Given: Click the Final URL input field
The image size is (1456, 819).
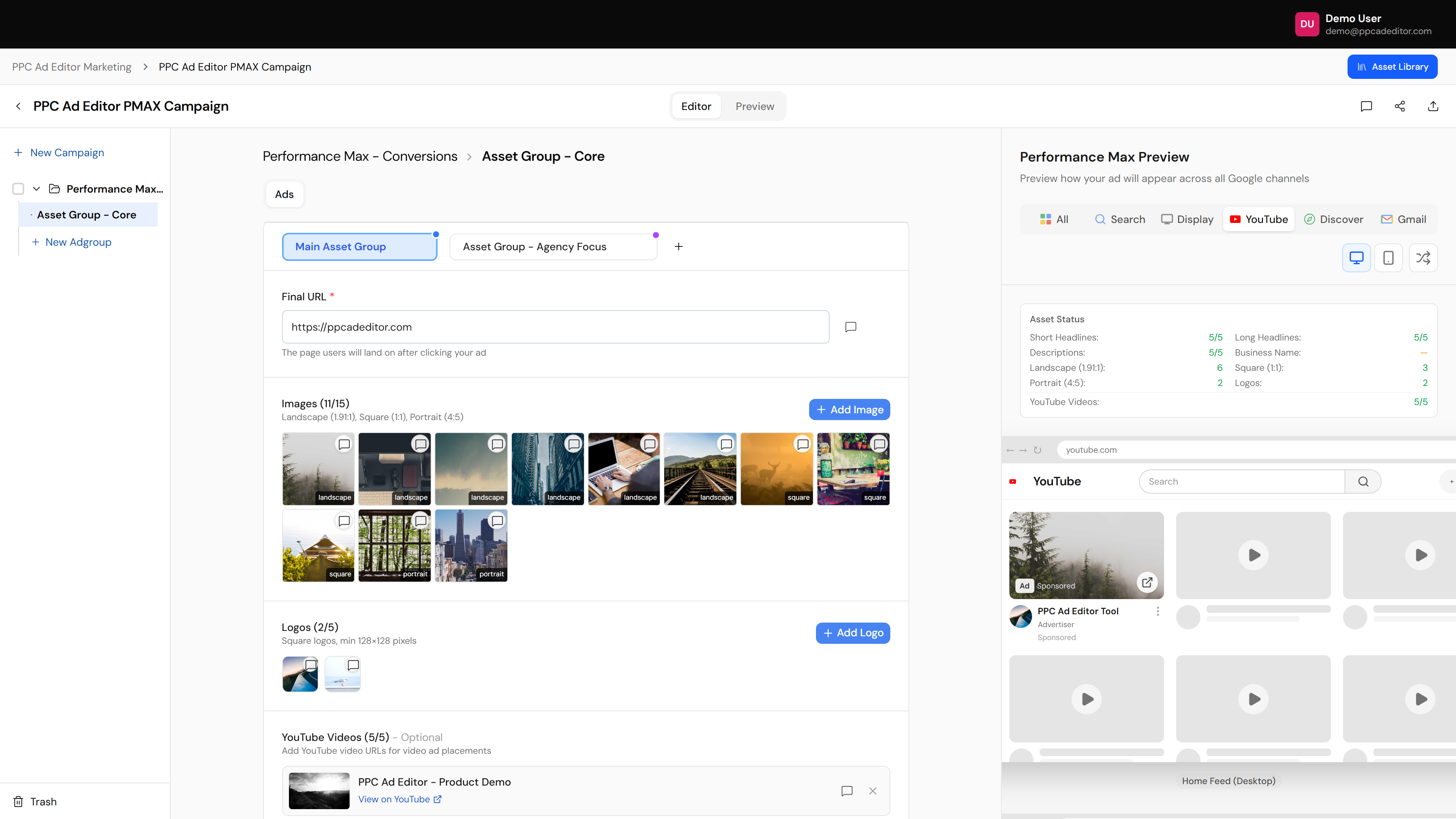Looking at the screenshot, I should coord(555,327).
